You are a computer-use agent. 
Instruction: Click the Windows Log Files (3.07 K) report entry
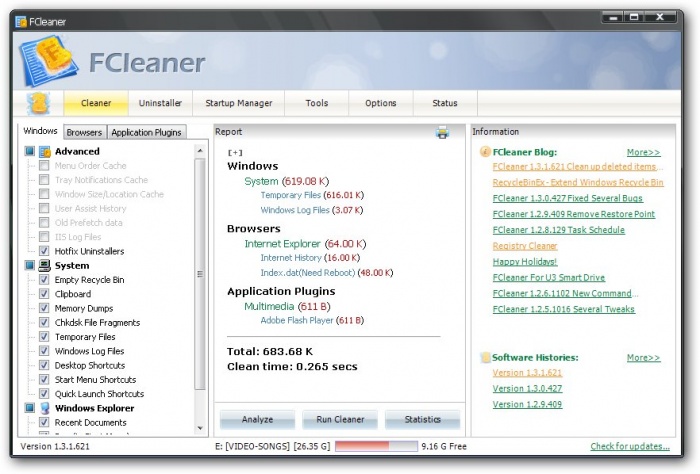pyautogui.click(x=312, y=210)
